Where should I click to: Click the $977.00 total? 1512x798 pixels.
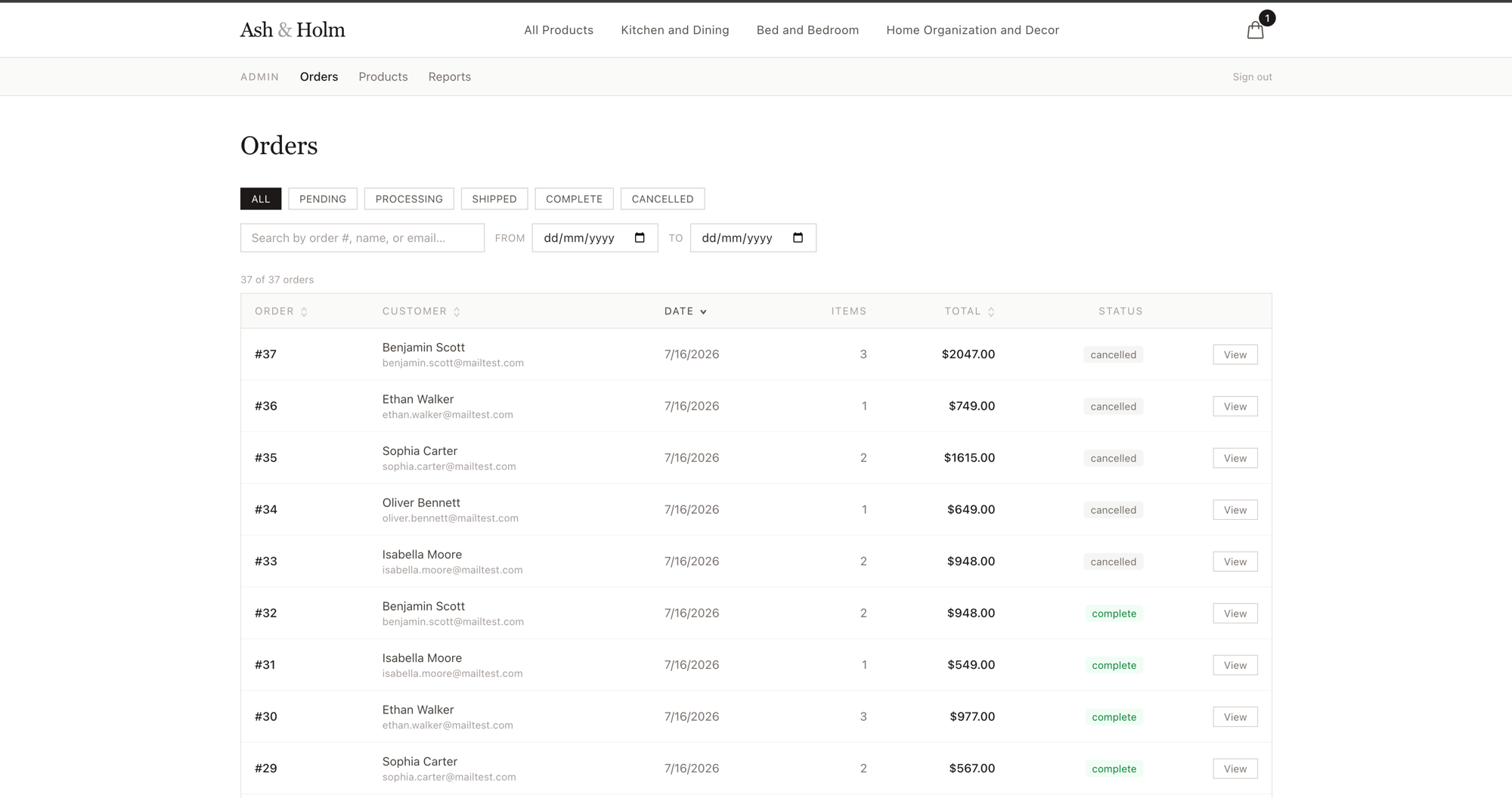(972, 716)
